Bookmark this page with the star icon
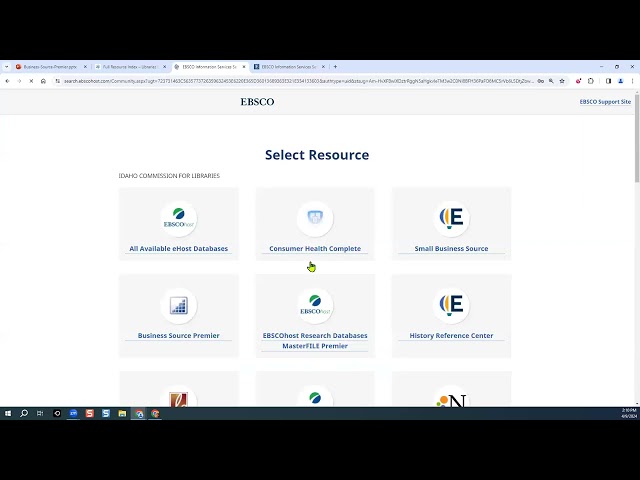 point(562,81)
